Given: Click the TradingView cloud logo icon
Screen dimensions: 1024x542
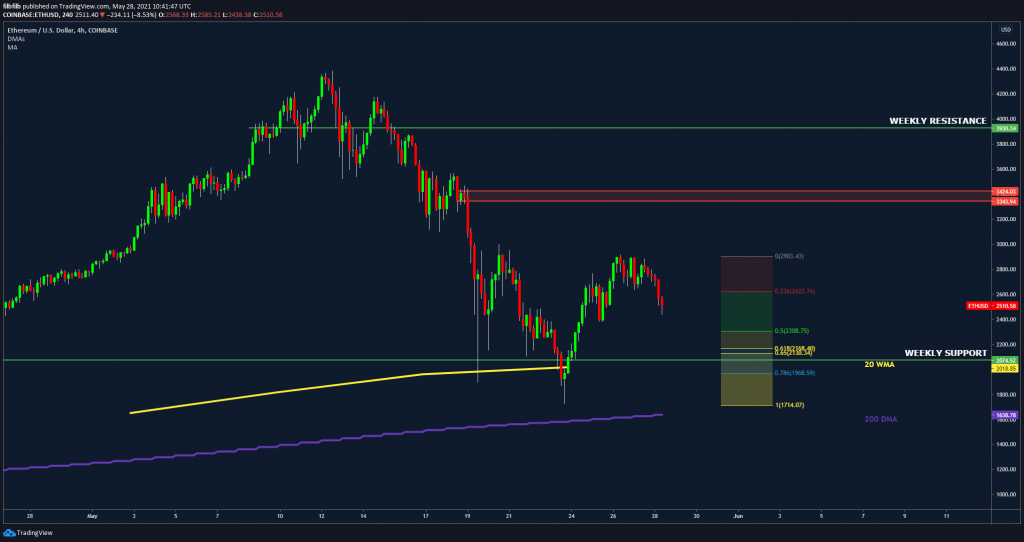Looking at the screenshot, I should tap(9, 533).
